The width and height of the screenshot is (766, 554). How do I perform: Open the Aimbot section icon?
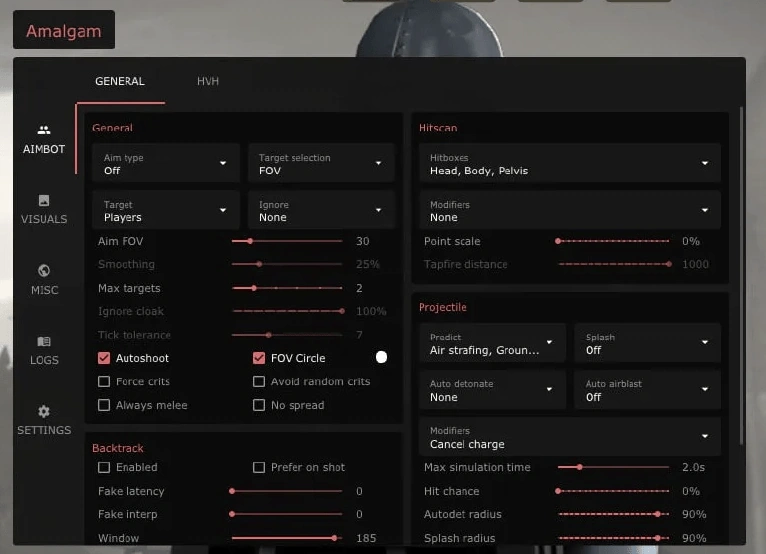coord(44,130)
